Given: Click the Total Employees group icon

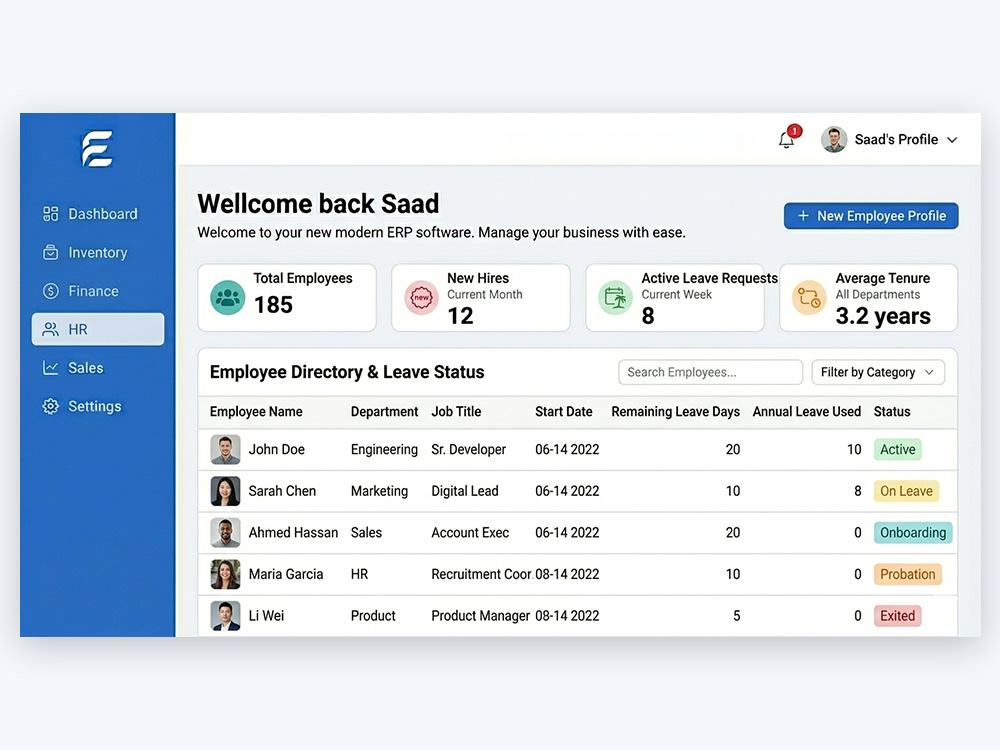Looking at the screenshot, I should coord(228,297).
